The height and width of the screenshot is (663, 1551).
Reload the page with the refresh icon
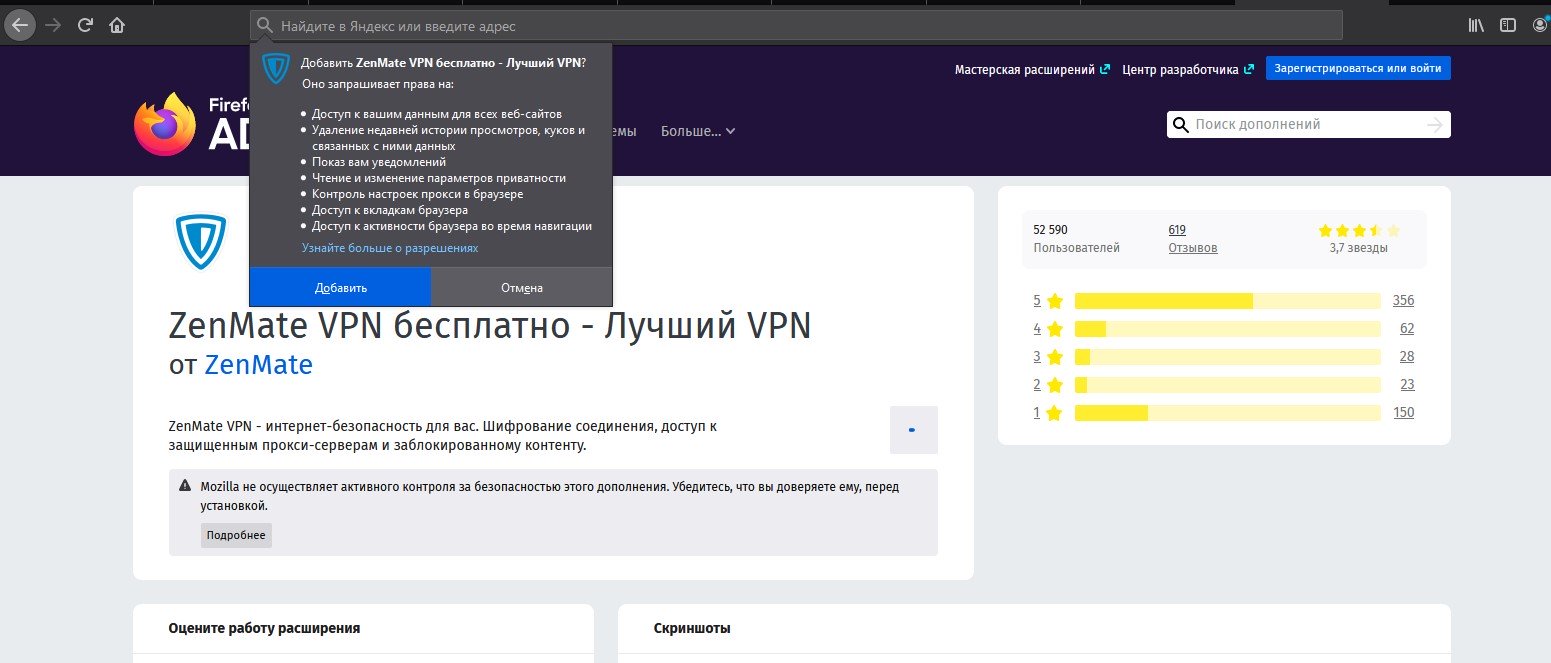tap(85, 25)
